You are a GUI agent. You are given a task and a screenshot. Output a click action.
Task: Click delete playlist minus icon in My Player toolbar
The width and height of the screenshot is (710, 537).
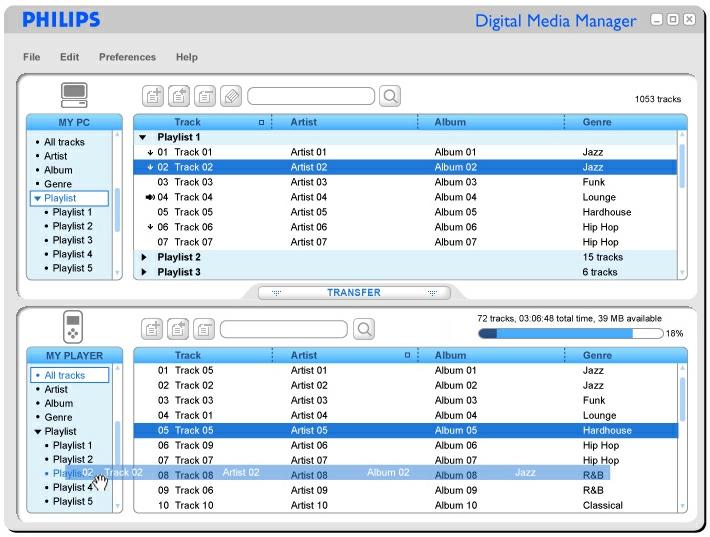pyautogui.click(x=204, y=329)
